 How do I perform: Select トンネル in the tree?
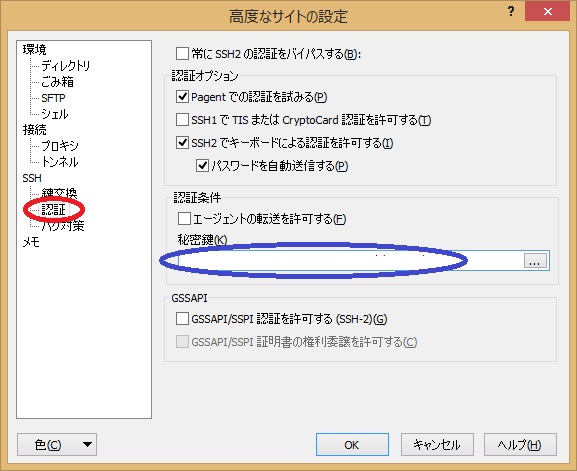tap(60, 162)
